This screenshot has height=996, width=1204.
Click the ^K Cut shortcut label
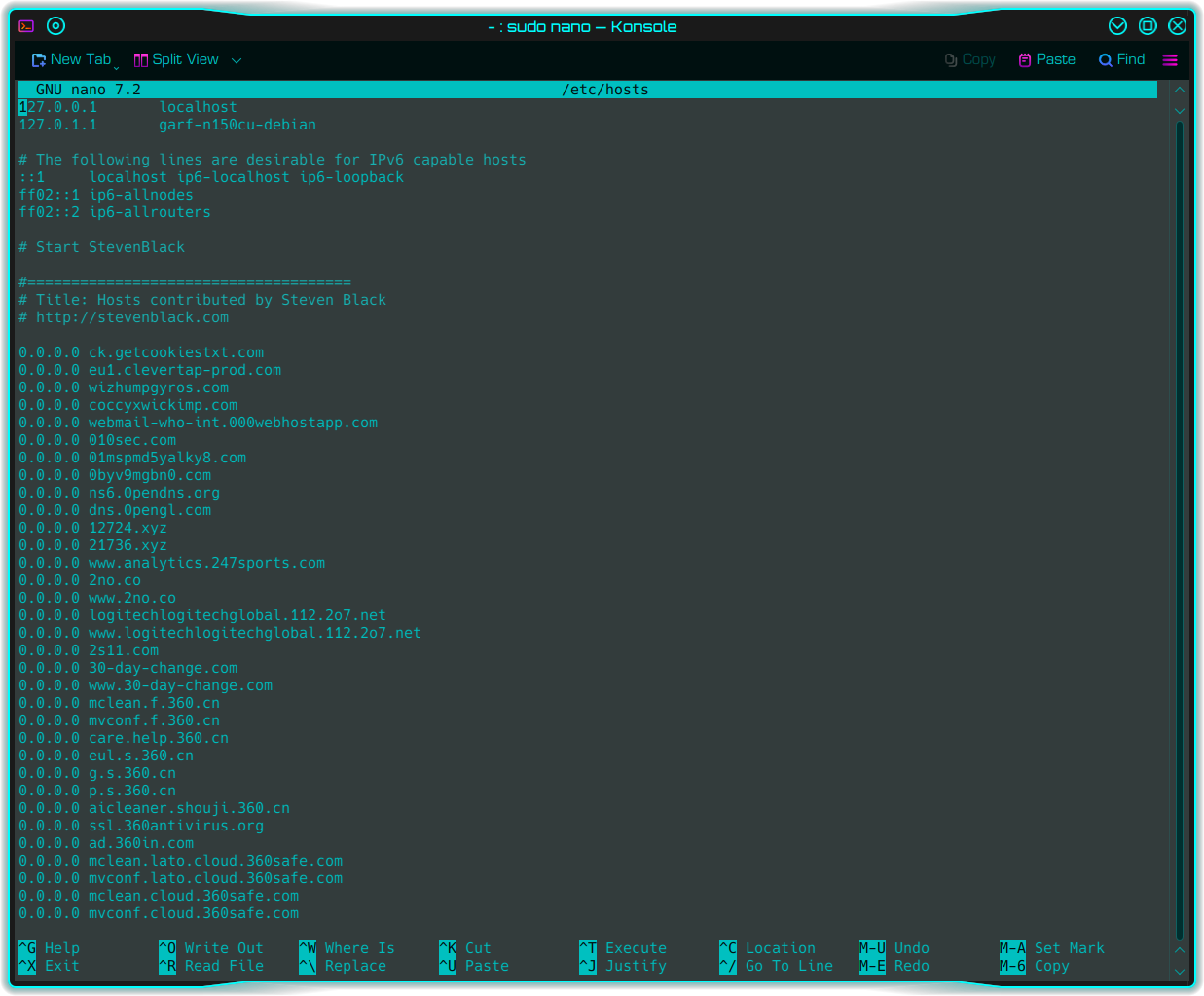[465, 948]
